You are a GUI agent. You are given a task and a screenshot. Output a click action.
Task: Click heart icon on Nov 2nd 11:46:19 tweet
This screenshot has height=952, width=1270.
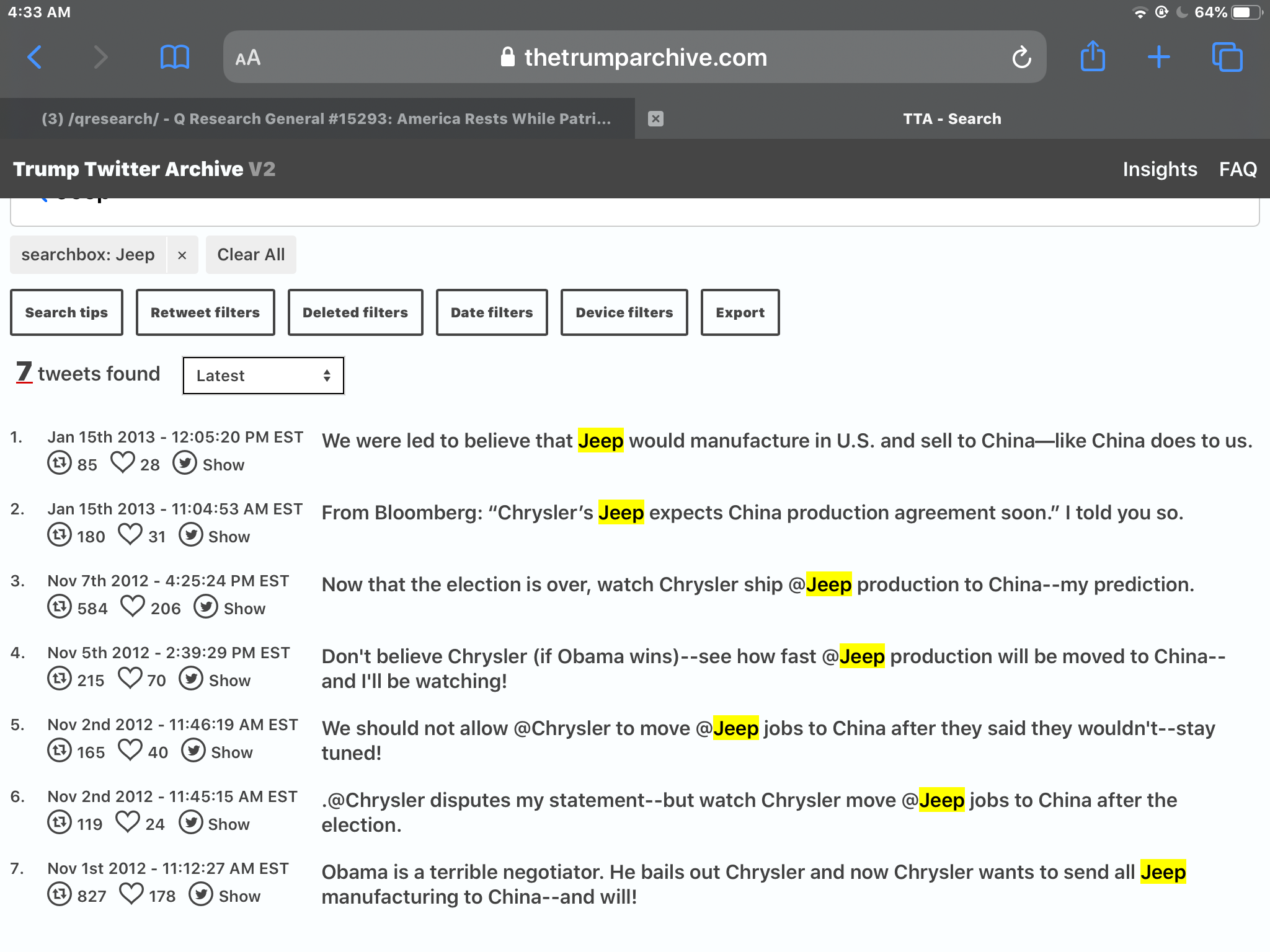130,750
